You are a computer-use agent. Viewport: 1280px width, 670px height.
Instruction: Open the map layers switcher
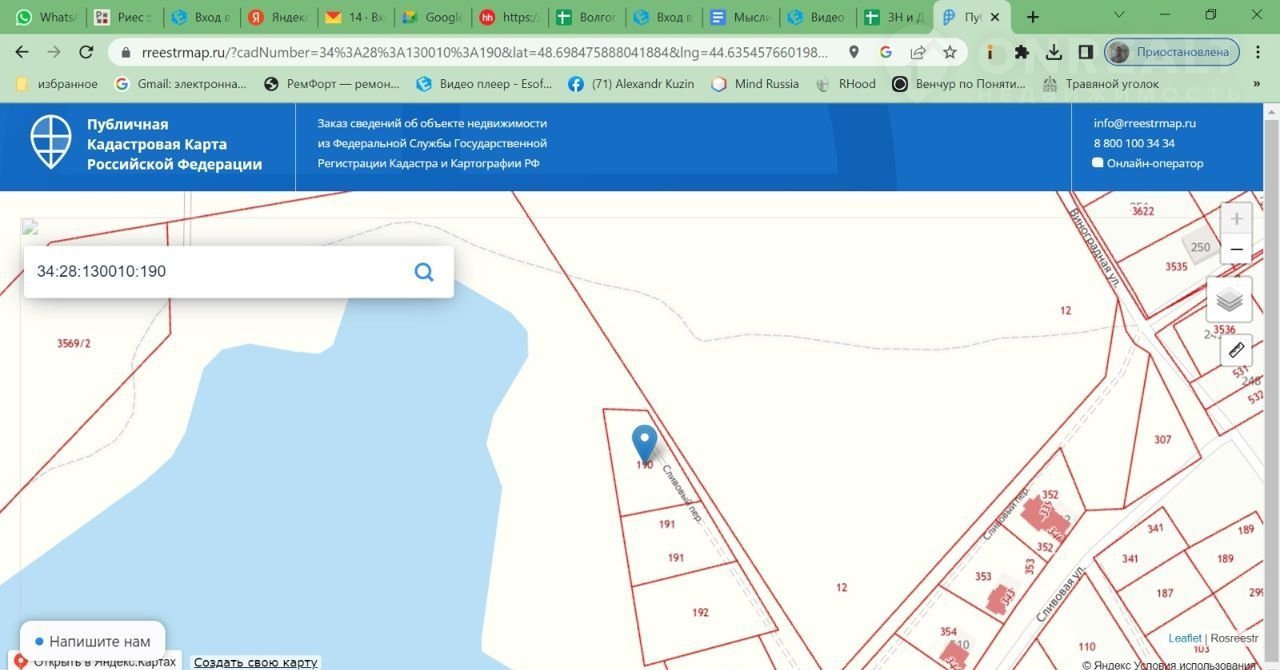point(1229,300)
